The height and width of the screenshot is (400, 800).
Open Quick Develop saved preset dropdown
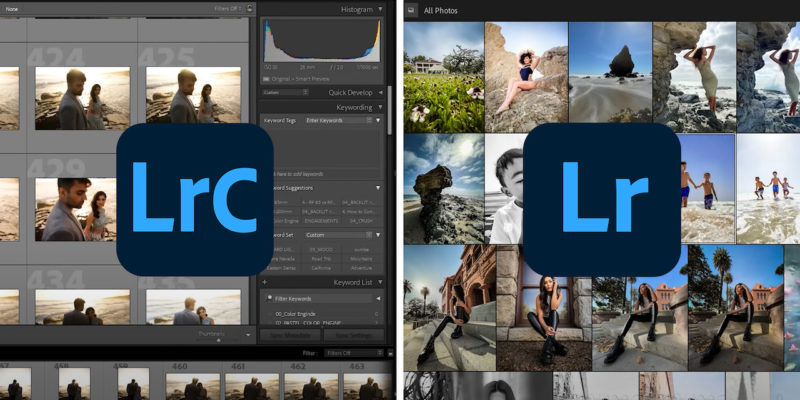point(285,92)
